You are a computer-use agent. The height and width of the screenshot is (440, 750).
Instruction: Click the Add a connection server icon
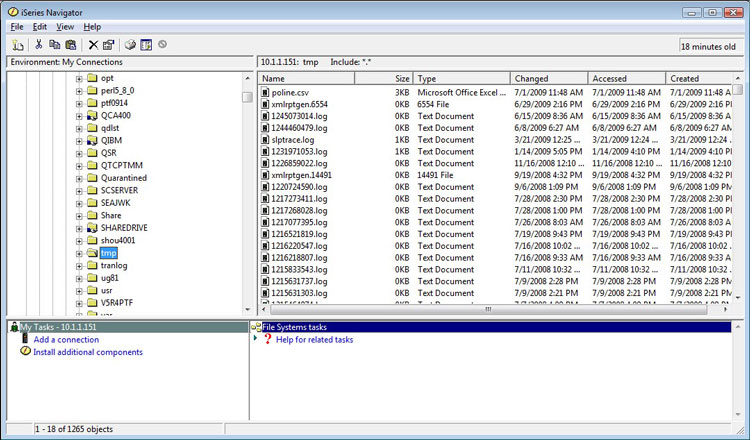point(25,339)
